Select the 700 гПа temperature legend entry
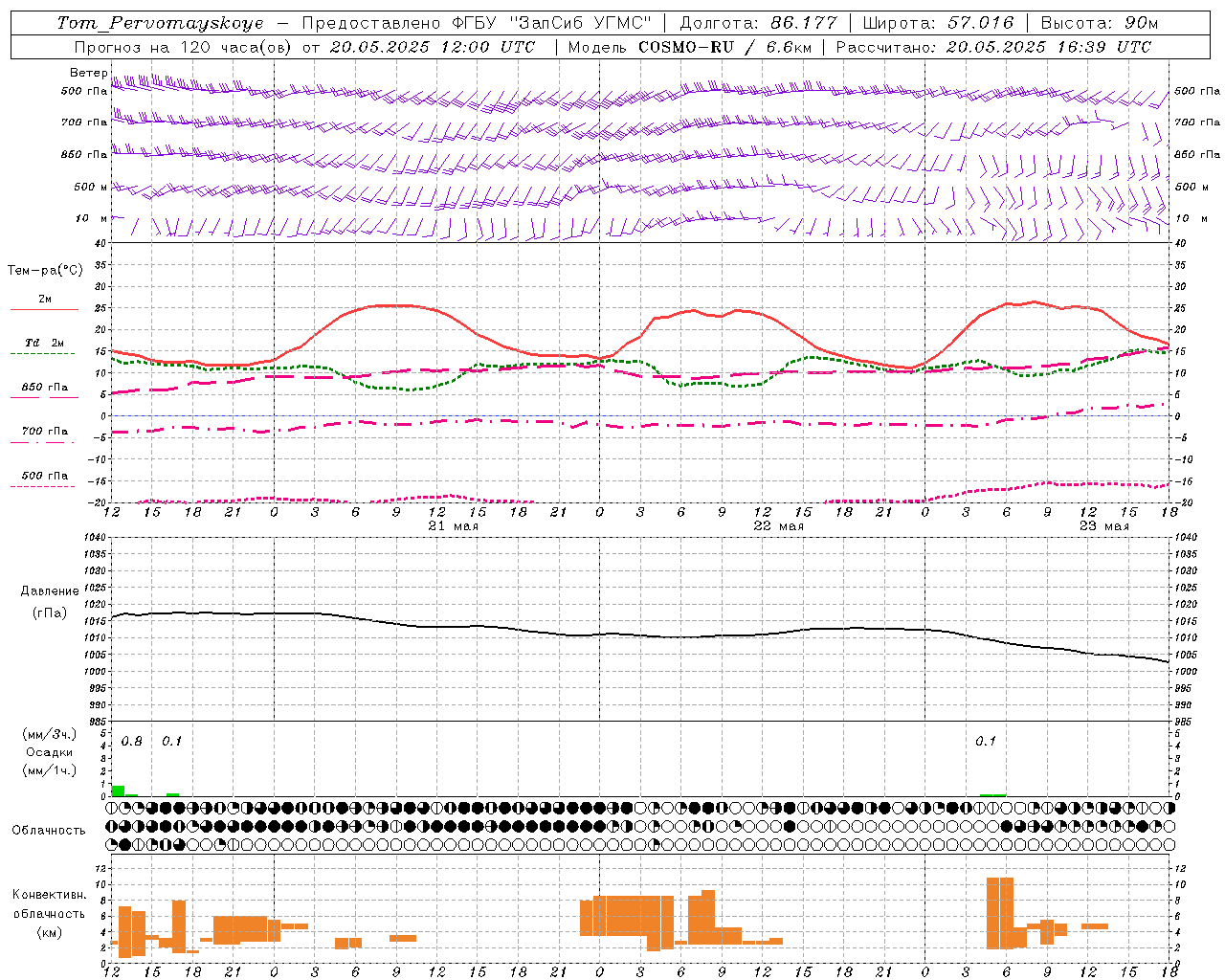The height and width of the screenshot is (980, 1225). tap(44, 432)
